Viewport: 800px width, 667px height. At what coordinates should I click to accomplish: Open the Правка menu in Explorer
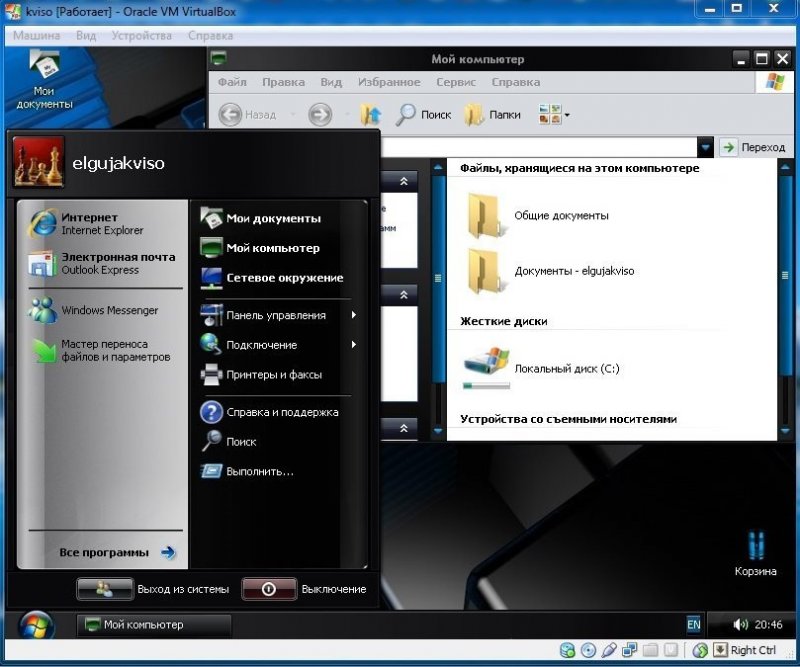click(x=283, y=82)
